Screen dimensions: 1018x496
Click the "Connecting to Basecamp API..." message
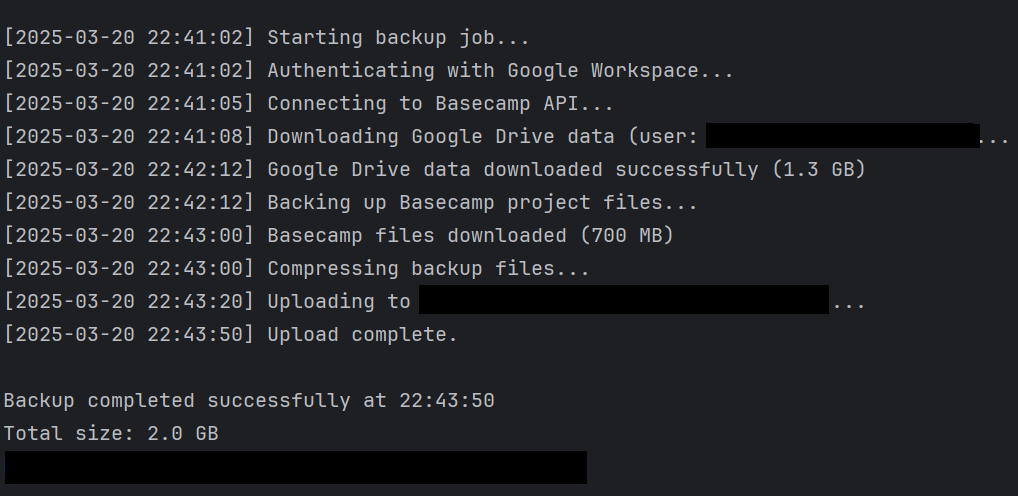[440, 104]
